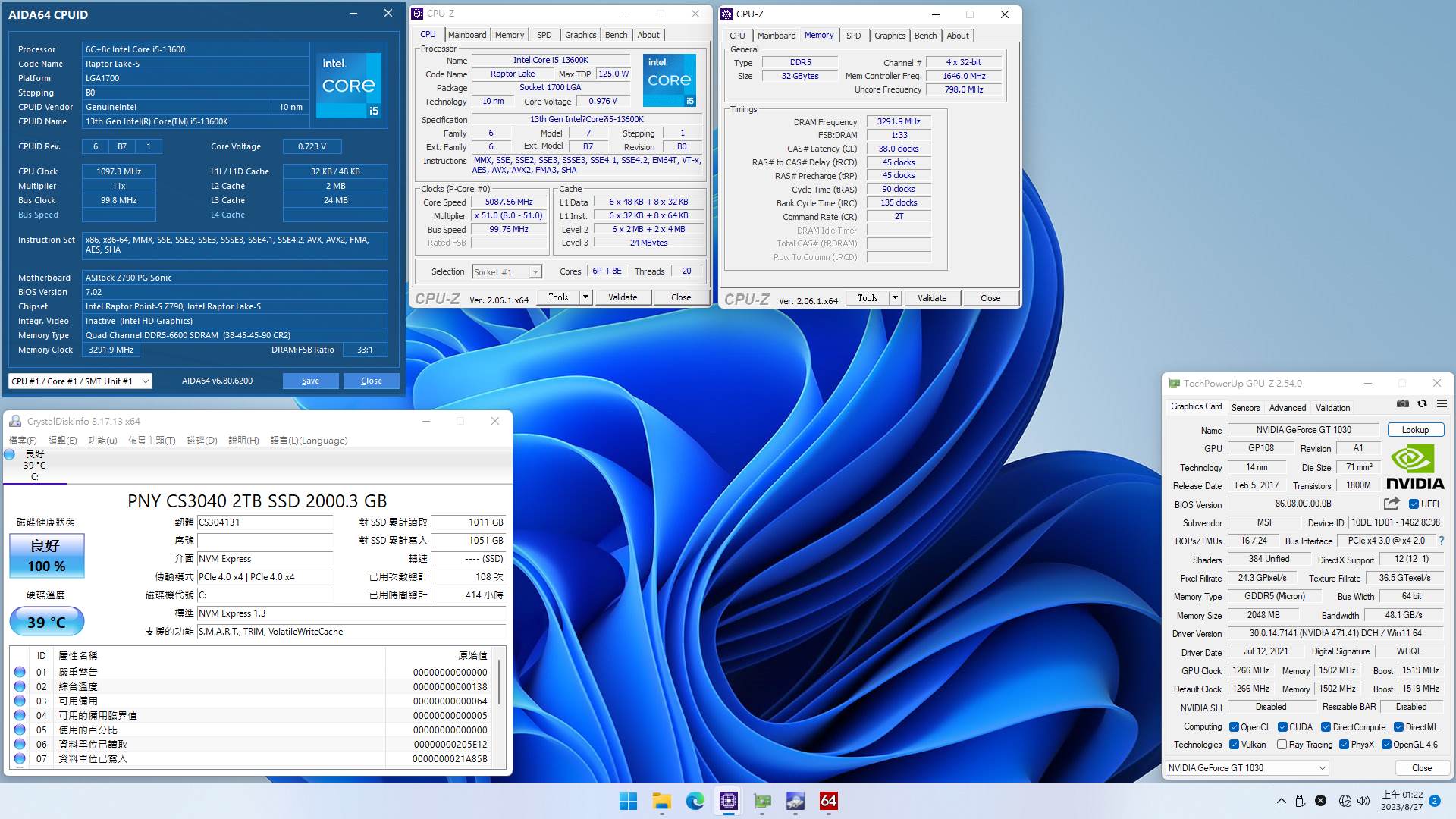Click the 39 °C temperature indicator box
Viewport: 1456px width, 819px height.
pyautogui.click(x=46, y=622)
